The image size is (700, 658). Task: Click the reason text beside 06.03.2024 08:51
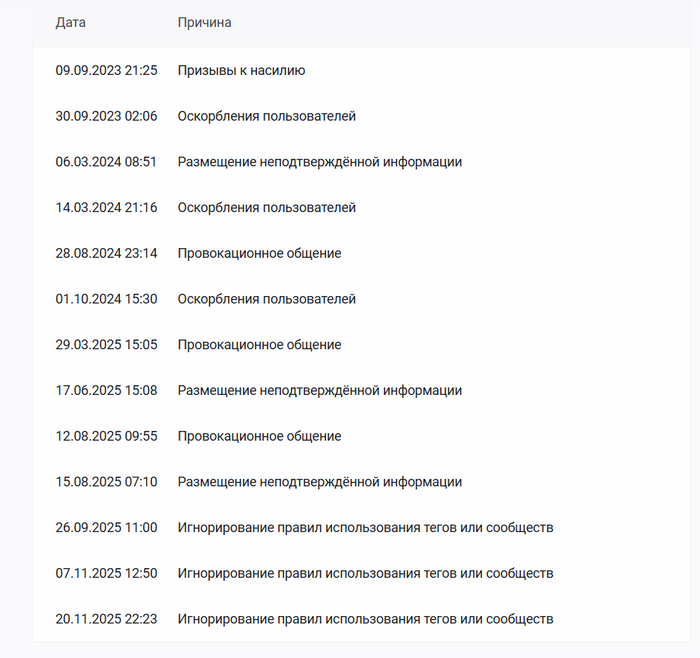pyautogui.click(x=319, y=162)
